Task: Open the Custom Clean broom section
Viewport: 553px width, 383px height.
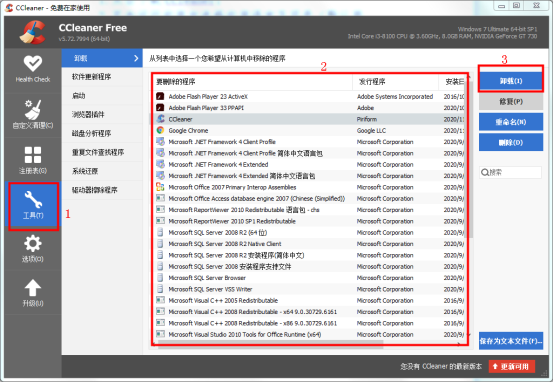Action: (33, 114)
